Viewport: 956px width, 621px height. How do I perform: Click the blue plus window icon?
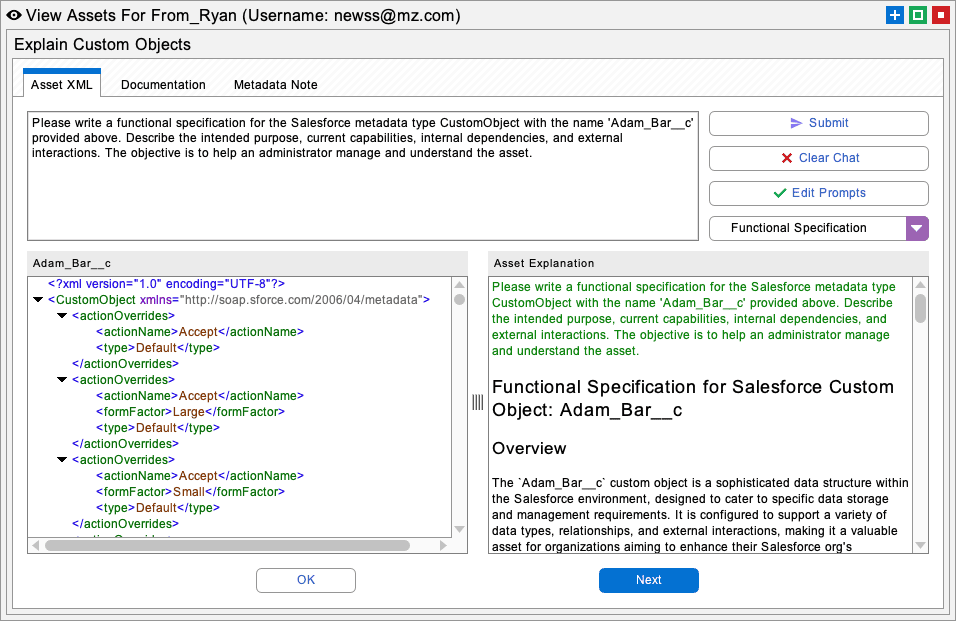894,15
